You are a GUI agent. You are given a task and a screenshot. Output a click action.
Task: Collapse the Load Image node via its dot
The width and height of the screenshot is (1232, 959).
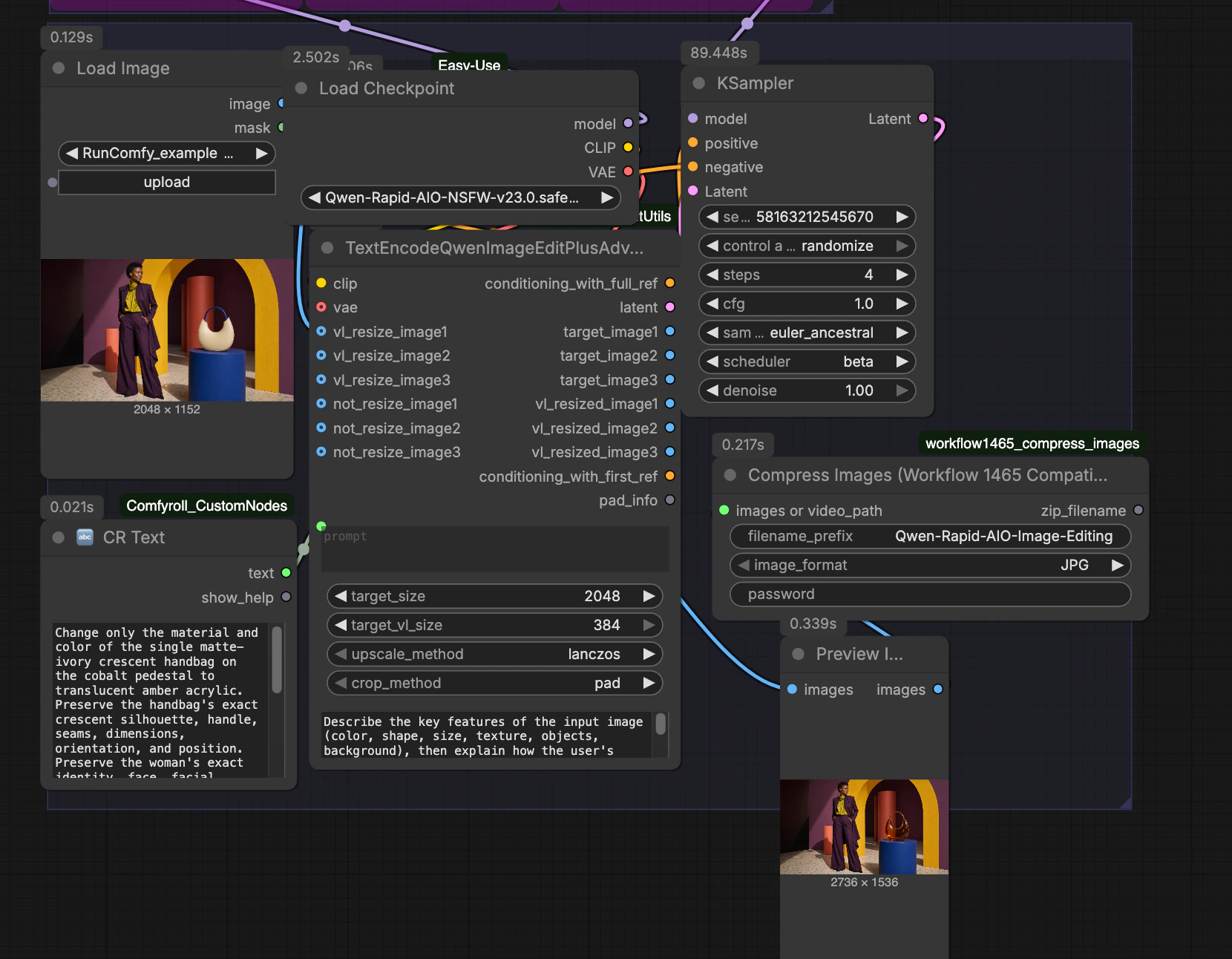[59, 68]
